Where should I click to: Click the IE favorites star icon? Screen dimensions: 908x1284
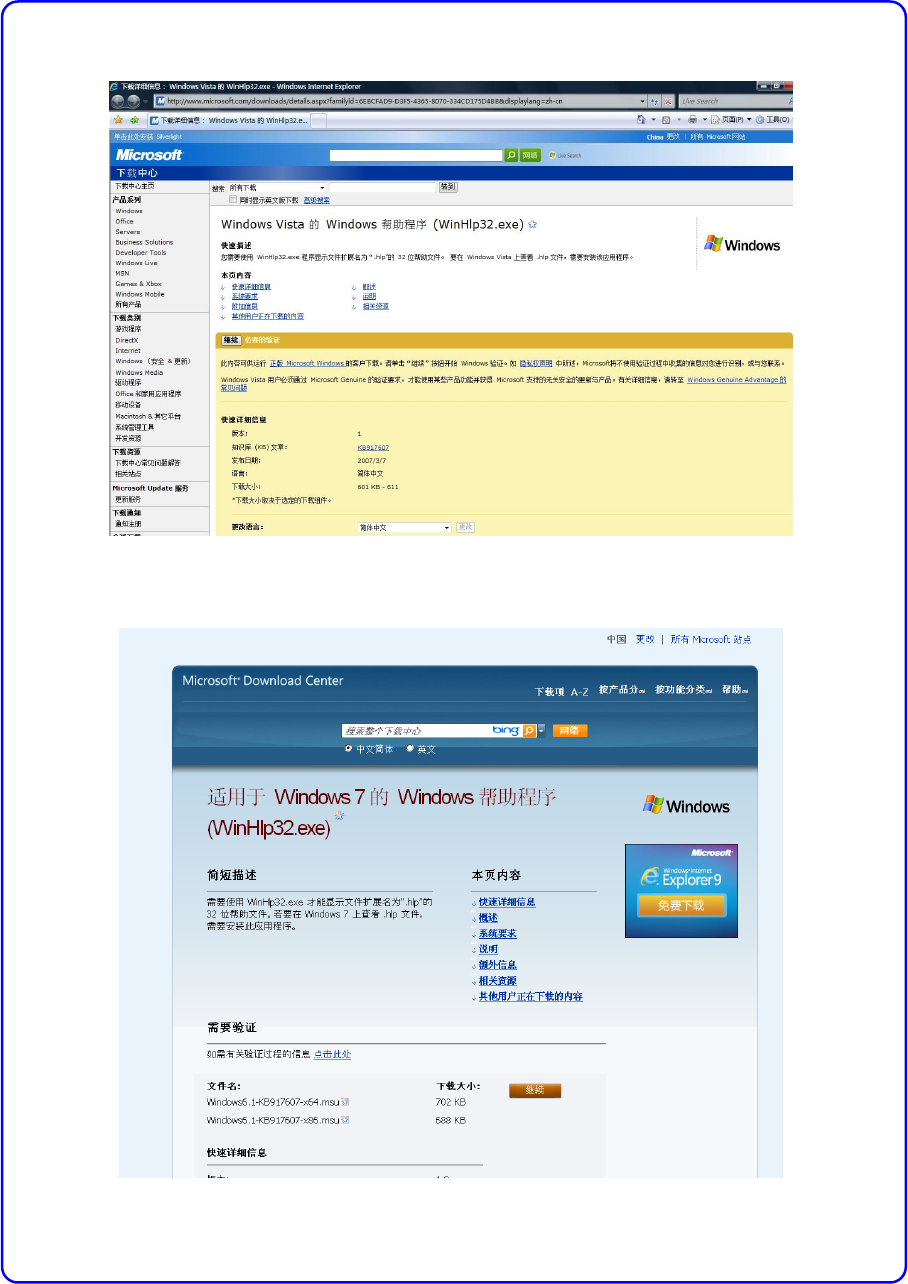[x=118, y=120]
